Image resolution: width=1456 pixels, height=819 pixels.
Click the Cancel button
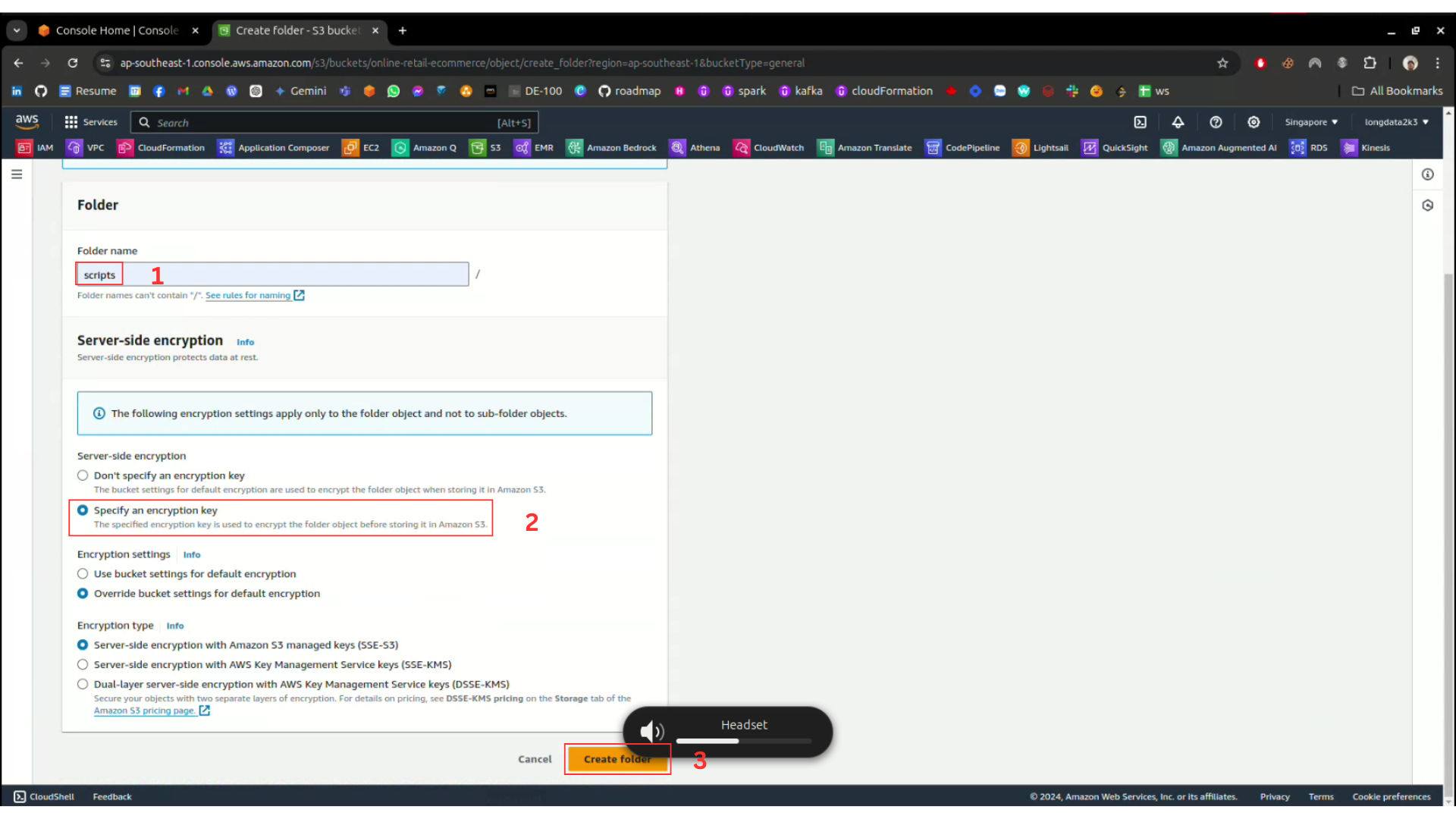tap(535, 759)
